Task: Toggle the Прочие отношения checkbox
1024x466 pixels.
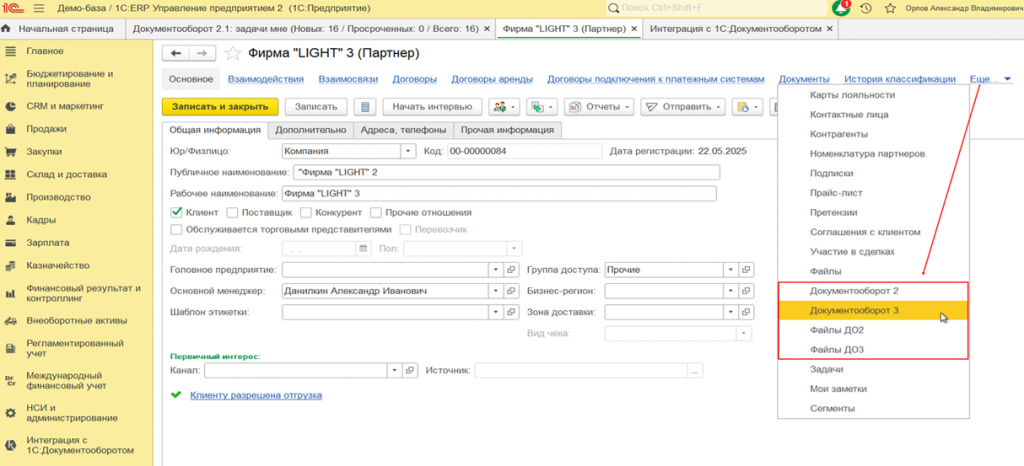Action: [x=376, y=212]
